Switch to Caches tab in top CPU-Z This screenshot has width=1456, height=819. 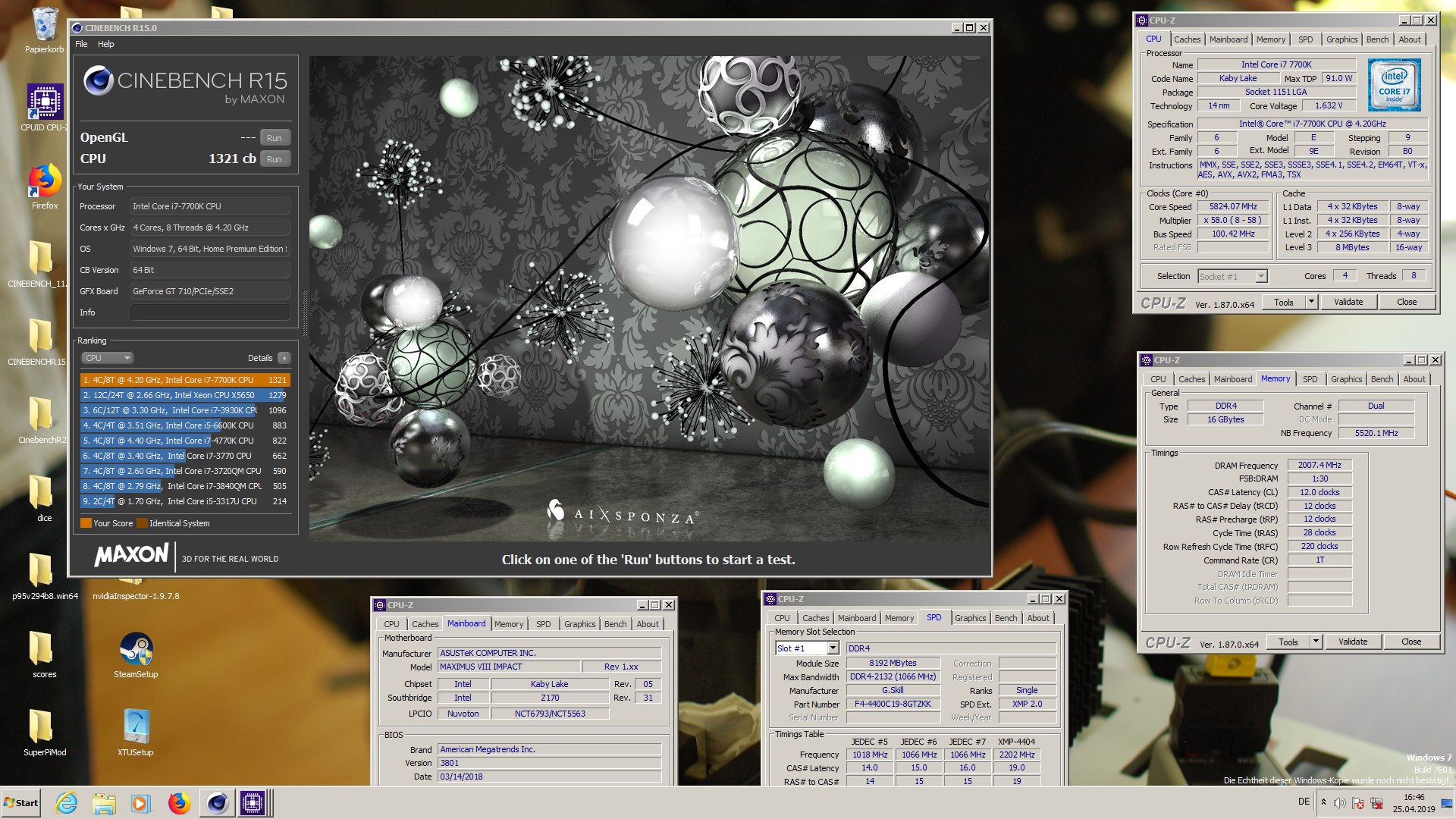(x=1187, y=39)
